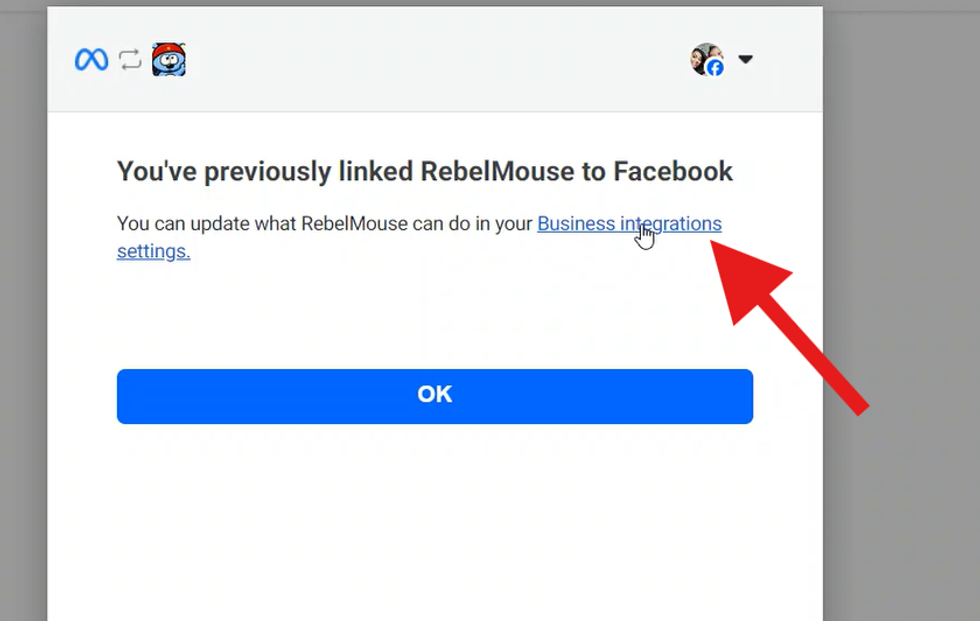Click the sync arrows icon in header
980x621 pixels.
[130, 60]
